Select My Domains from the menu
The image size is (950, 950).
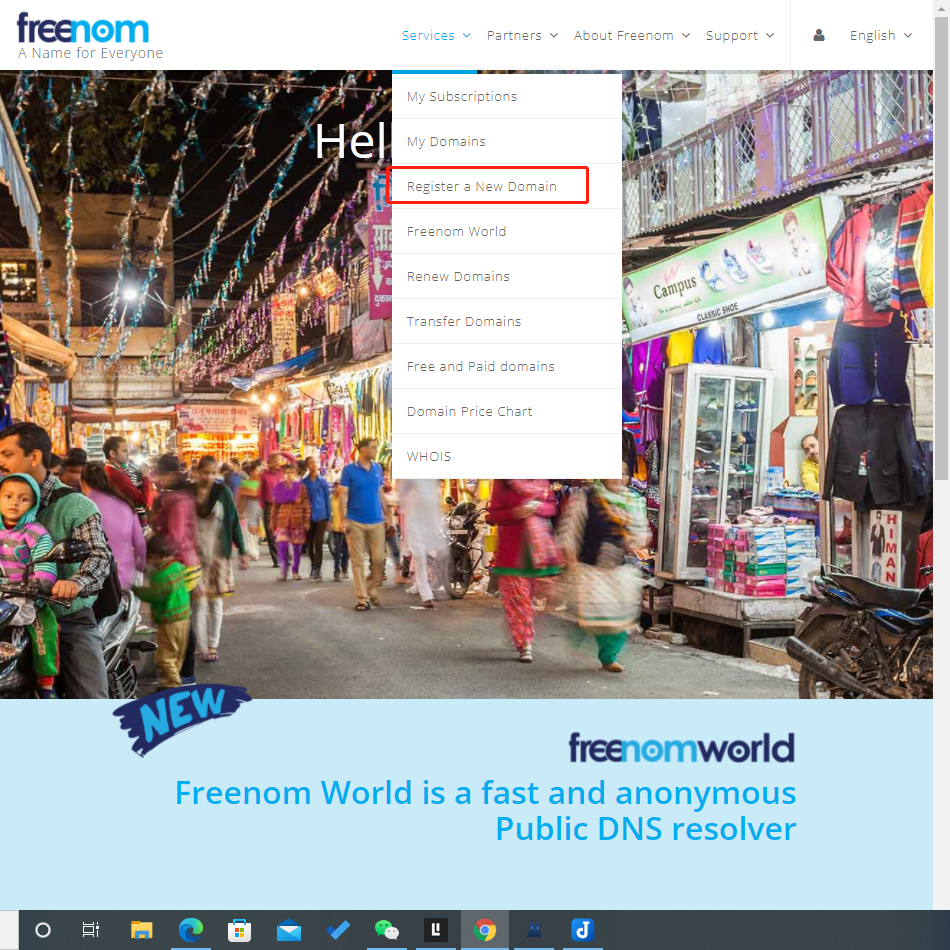[x=507, y=141]
